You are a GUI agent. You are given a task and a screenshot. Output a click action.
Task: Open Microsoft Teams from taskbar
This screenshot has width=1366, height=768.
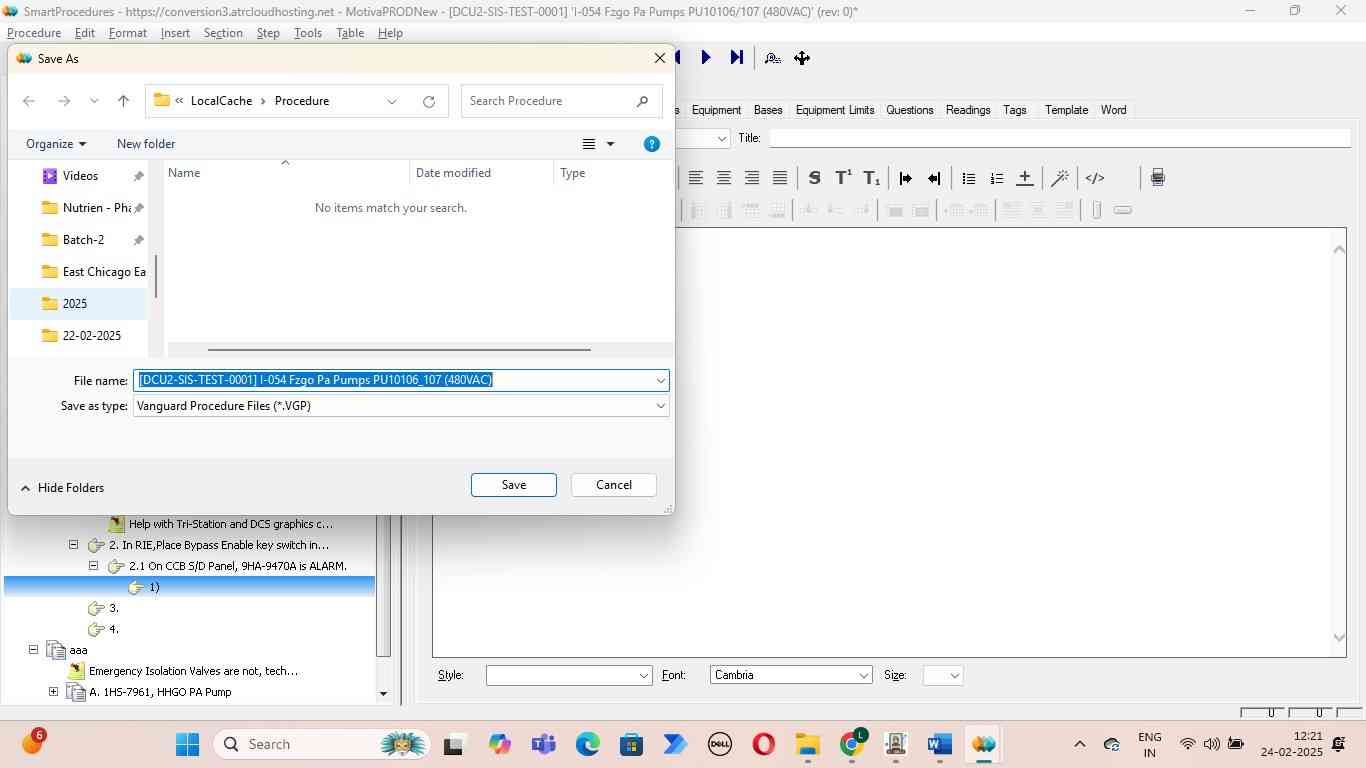(x=544, y=744)
